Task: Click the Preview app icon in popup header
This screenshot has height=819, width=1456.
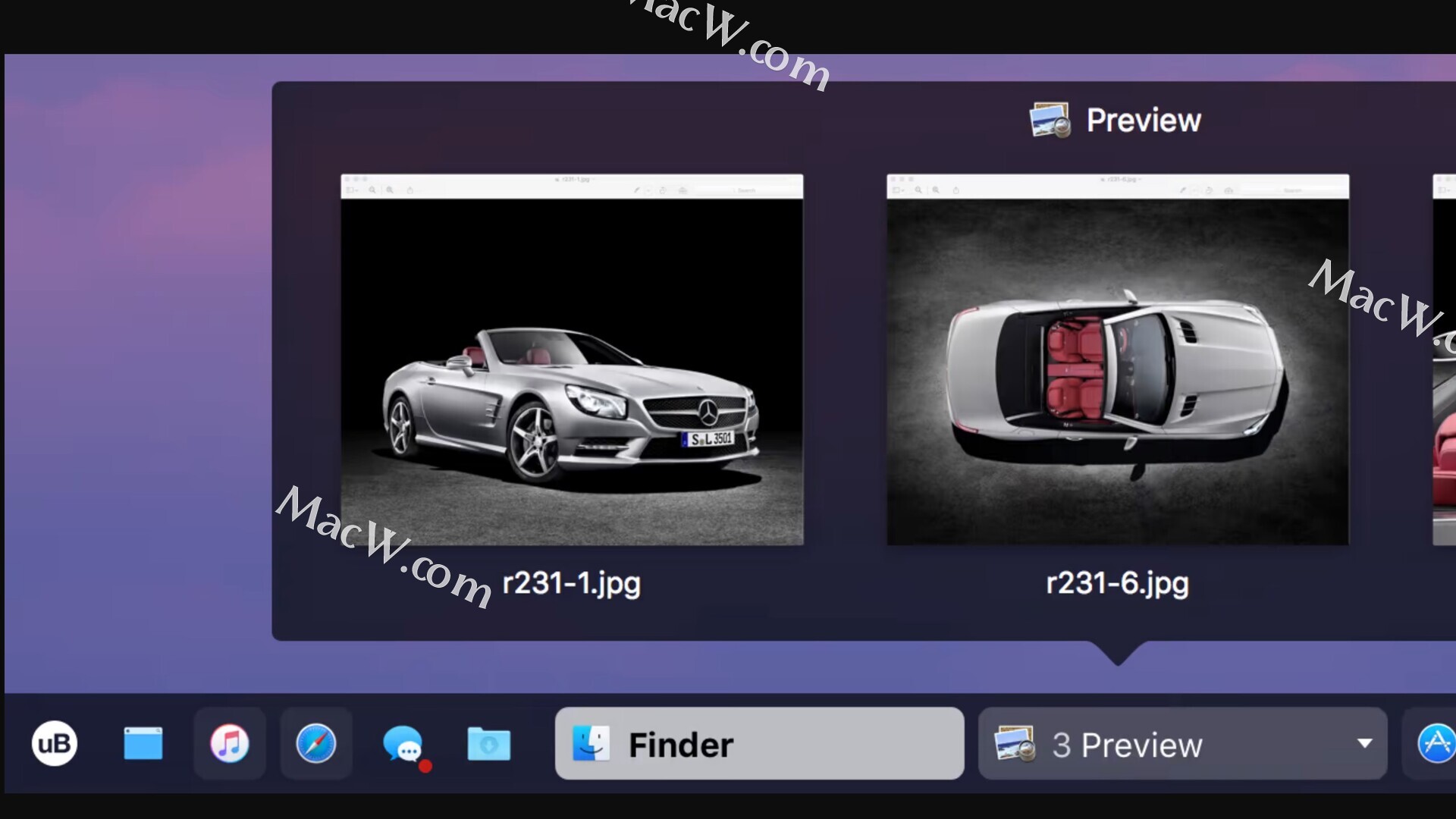Action: coord(1050,120)
